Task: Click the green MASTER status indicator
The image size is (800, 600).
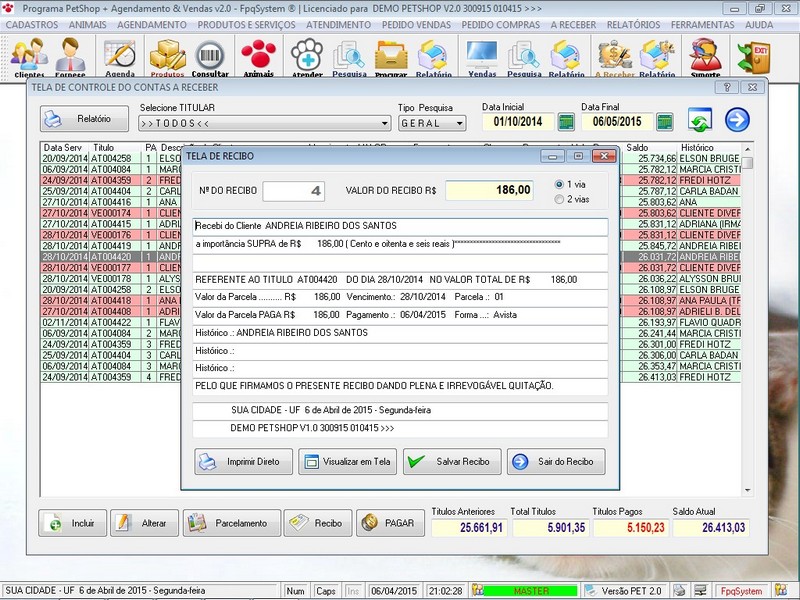Action: point(531,591)
